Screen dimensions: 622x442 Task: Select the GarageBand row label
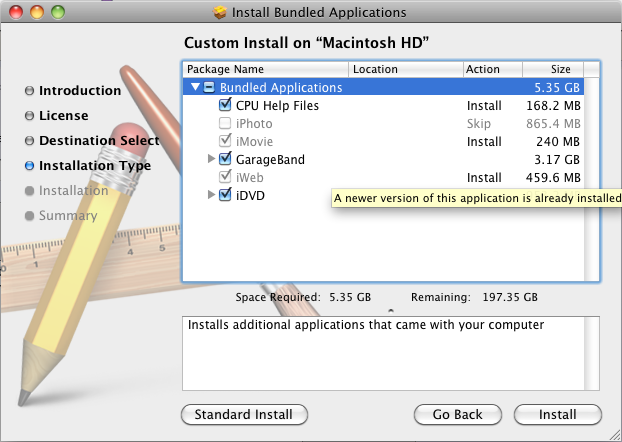[x=270, y=160]
